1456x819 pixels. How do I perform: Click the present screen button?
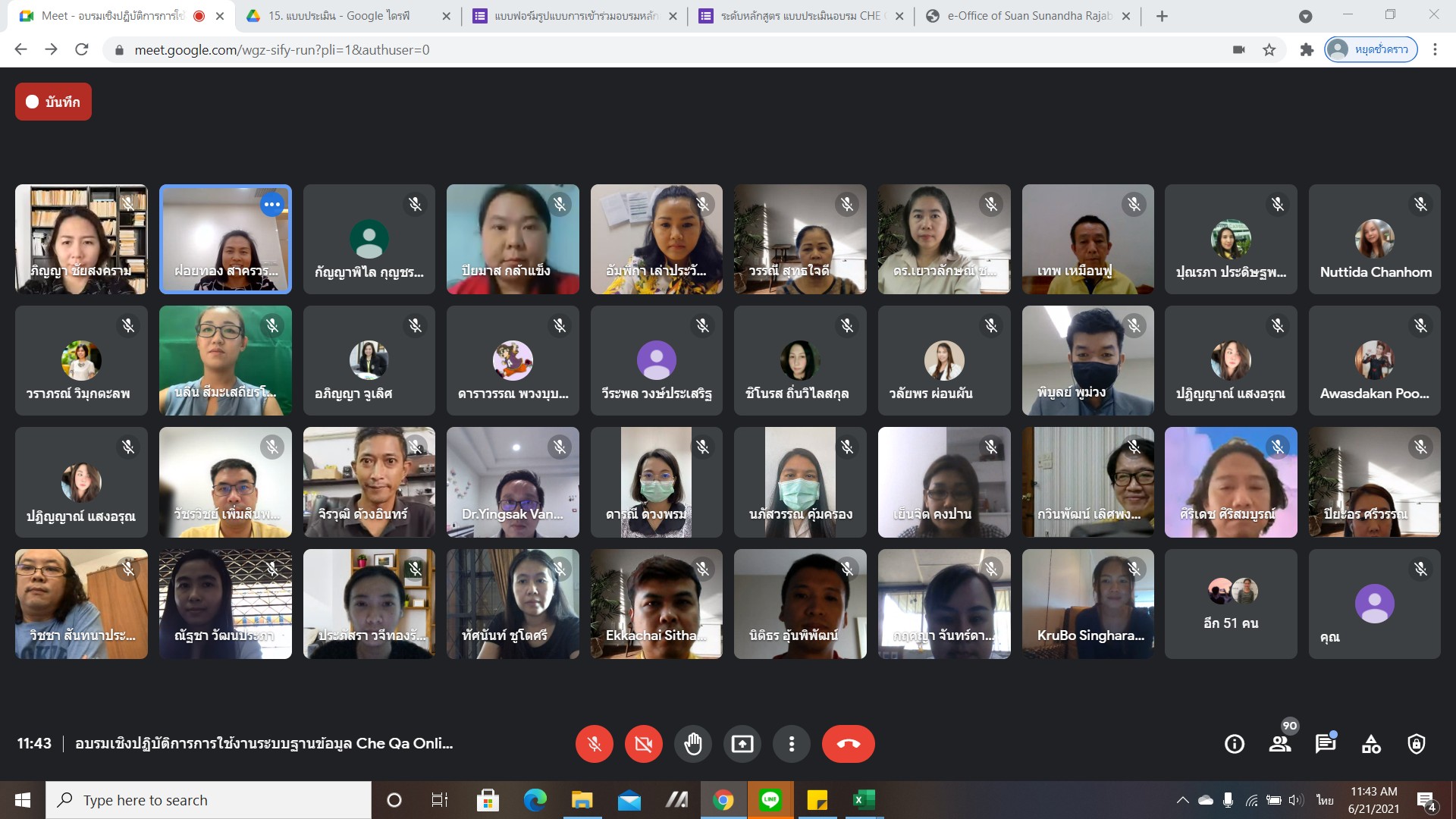[742, 744]
